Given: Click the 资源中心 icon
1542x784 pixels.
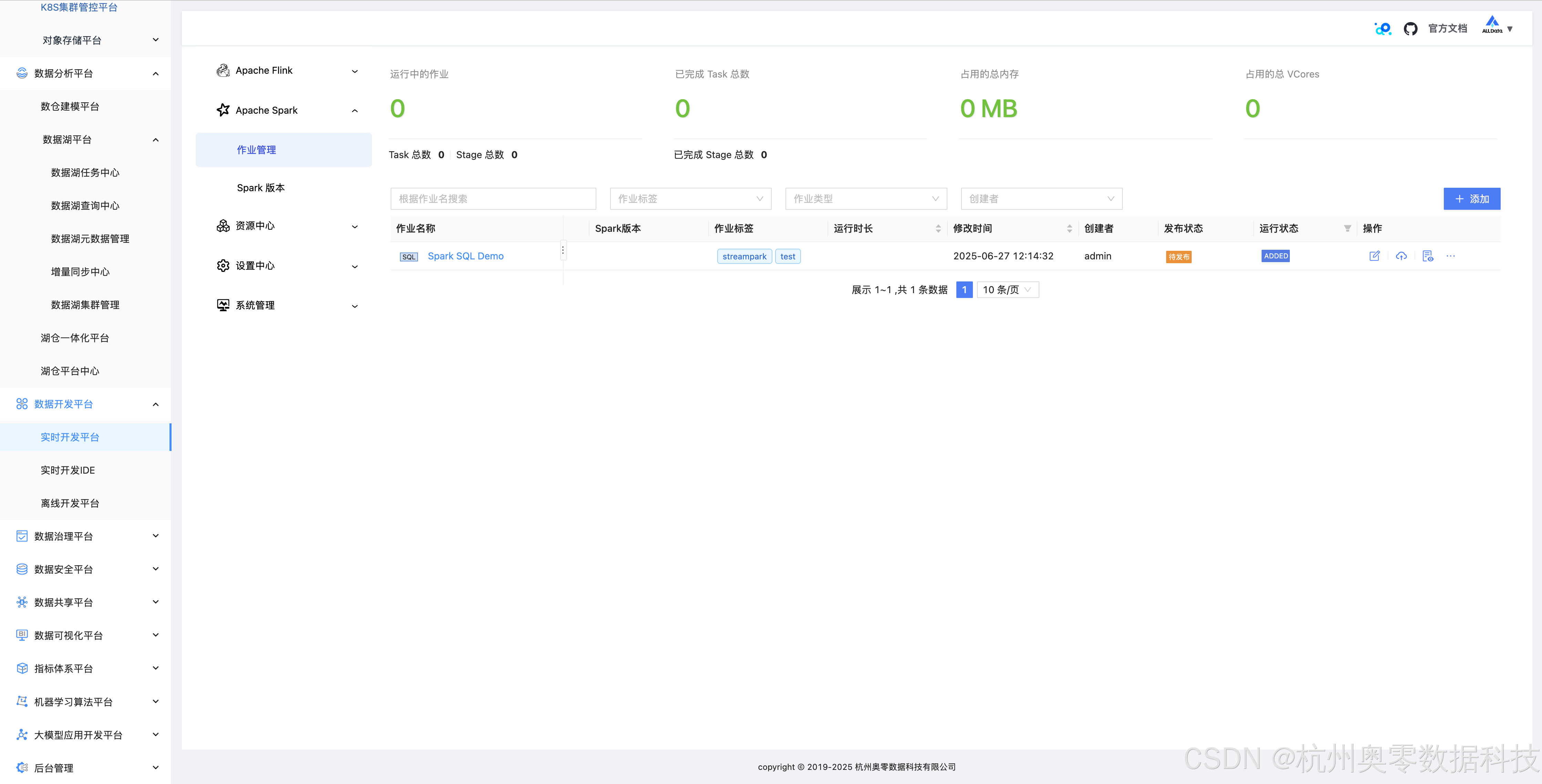Looking at the screenshot, I should pos(223,226).
